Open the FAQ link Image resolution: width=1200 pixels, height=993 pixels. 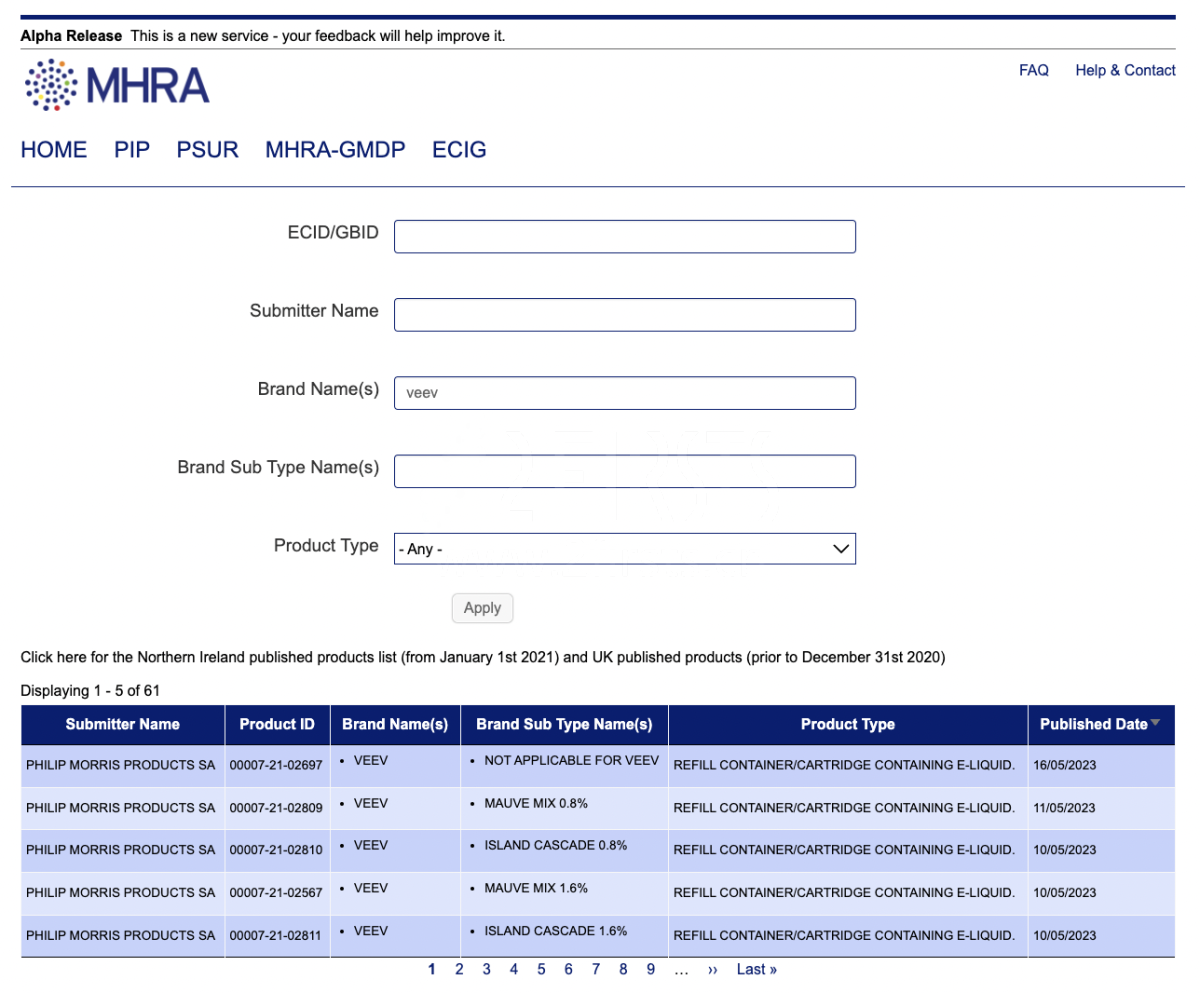[x=1034, y=70]
